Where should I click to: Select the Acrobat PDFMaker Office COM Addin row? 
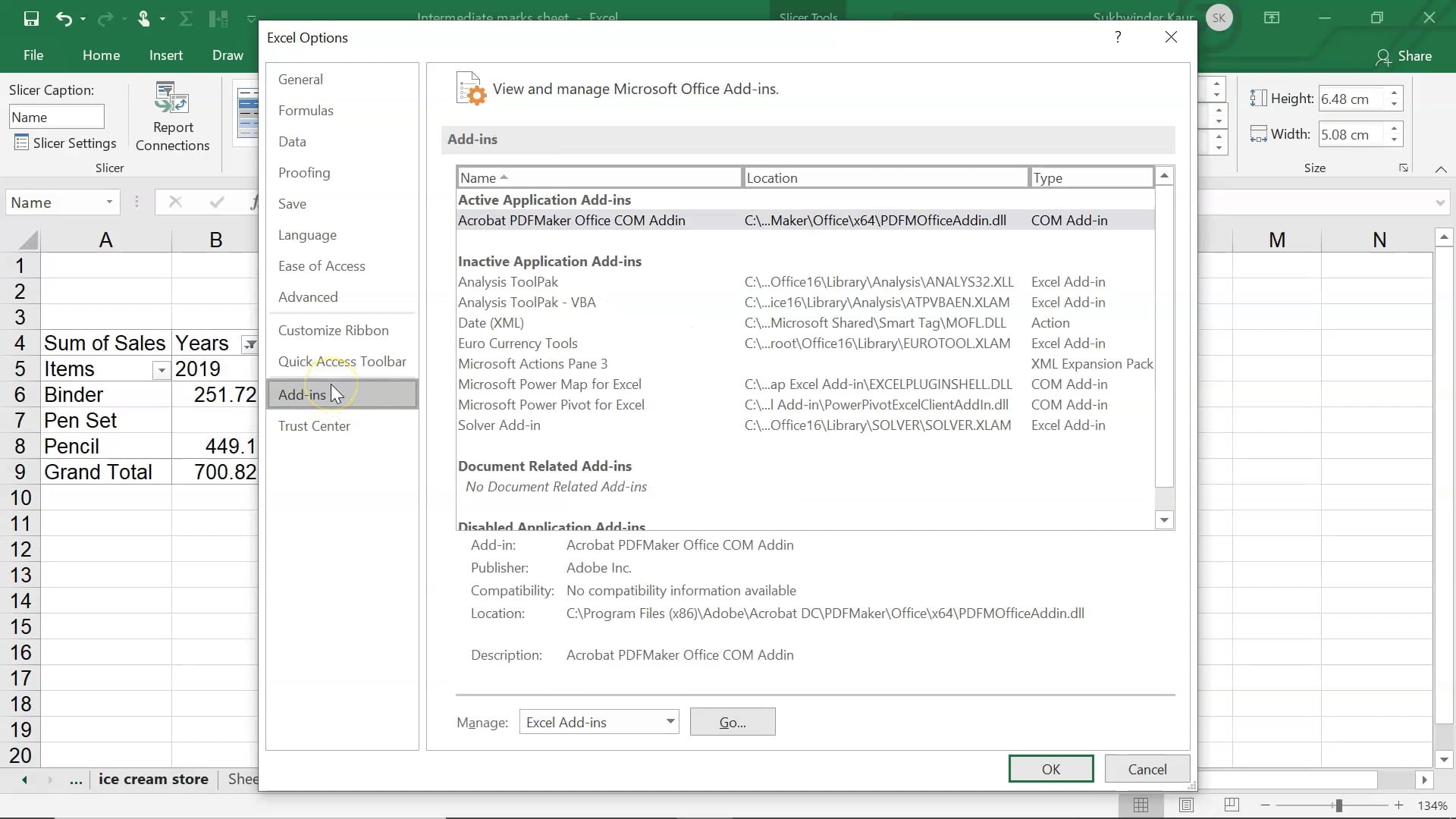(805, 221)
